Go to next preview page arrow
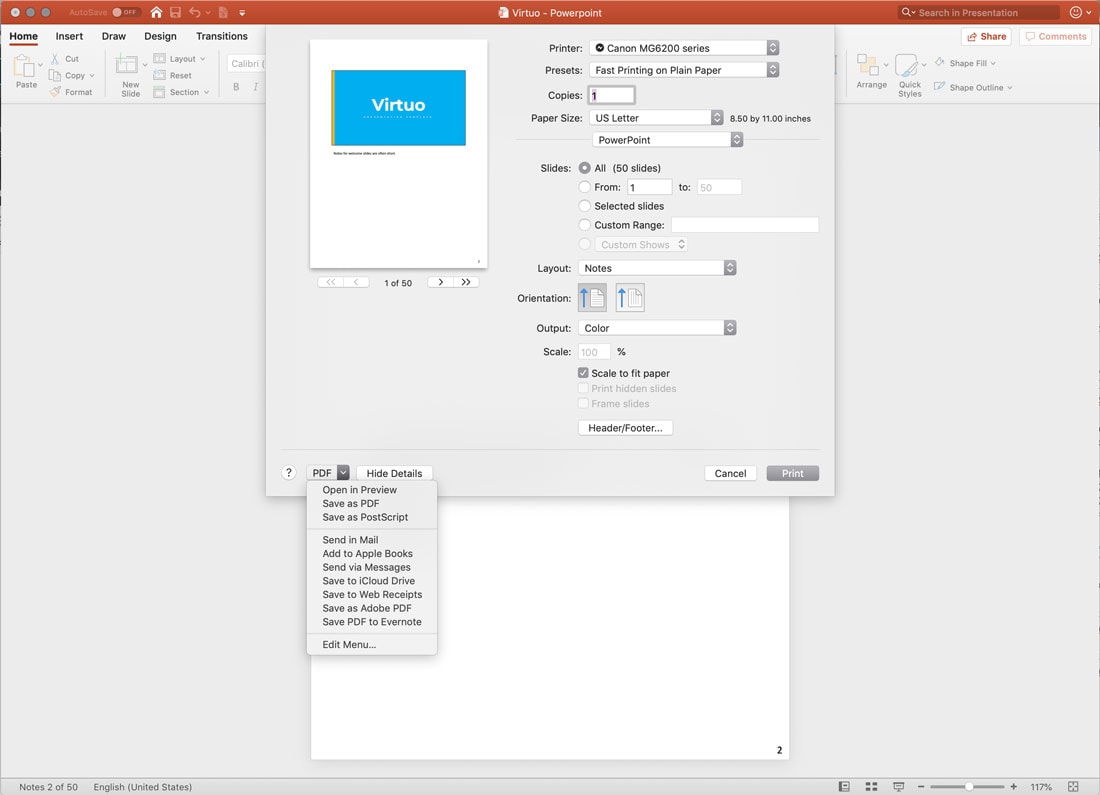The height and width of the screenshot is (795, 1100). tap(441, 283)
